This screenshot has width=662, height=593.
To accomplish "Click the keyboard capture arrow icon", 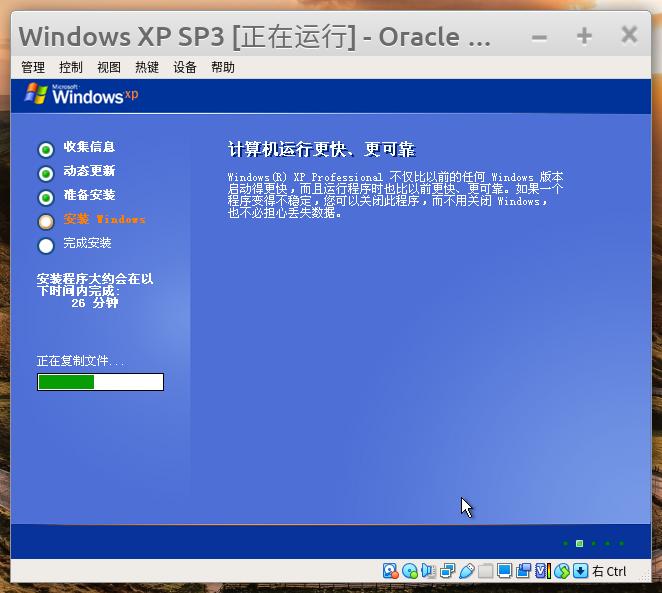I will [x=581, y=571].
